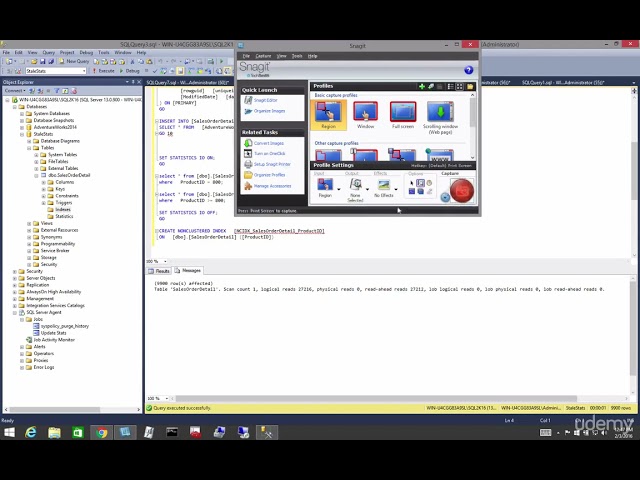Viewport: 640px width, 480px height.
Task: Collapse the StaleStats database node
Action: click(x=22, y=134)
